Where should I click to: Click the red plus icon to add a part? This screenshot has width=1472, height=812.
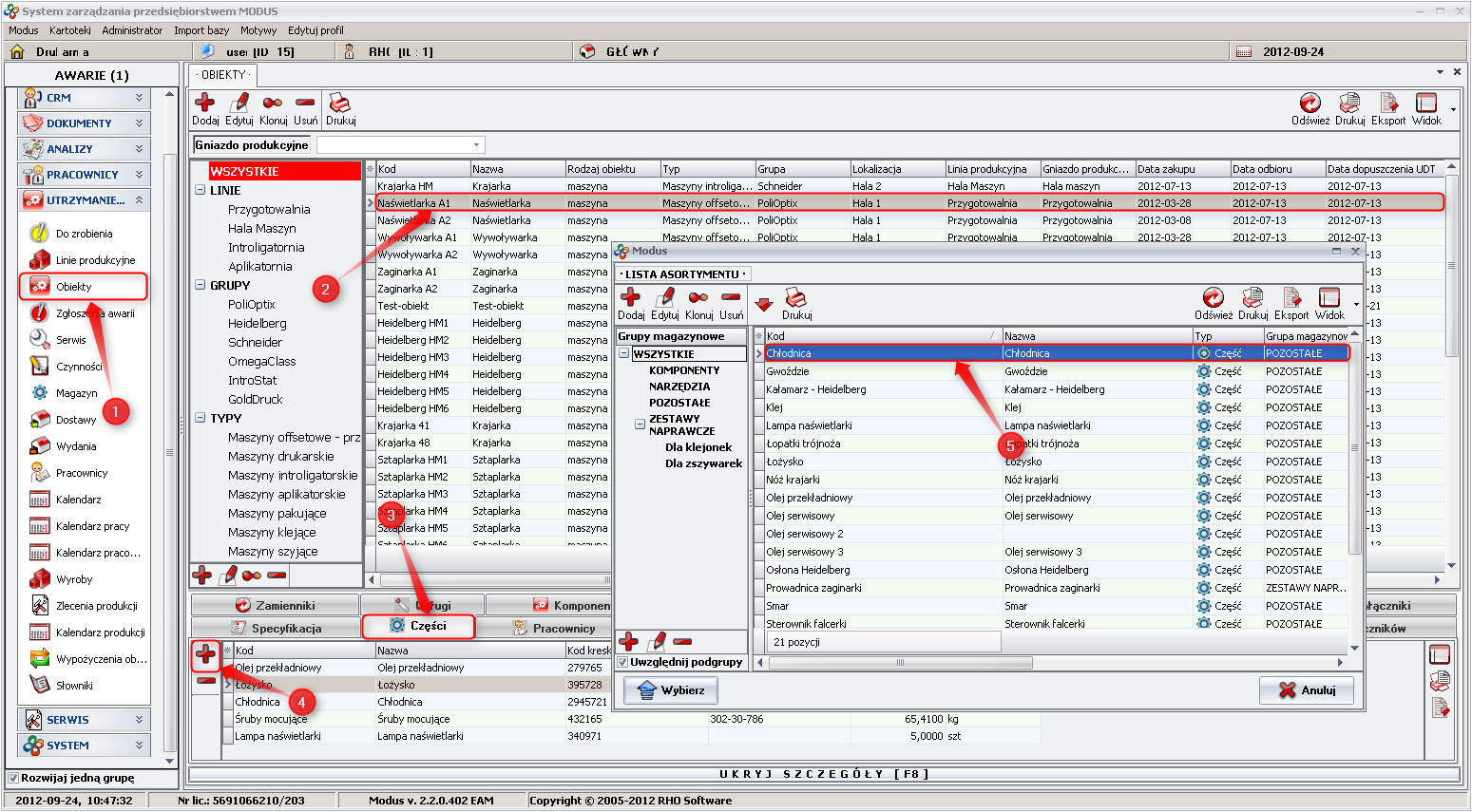205,654
